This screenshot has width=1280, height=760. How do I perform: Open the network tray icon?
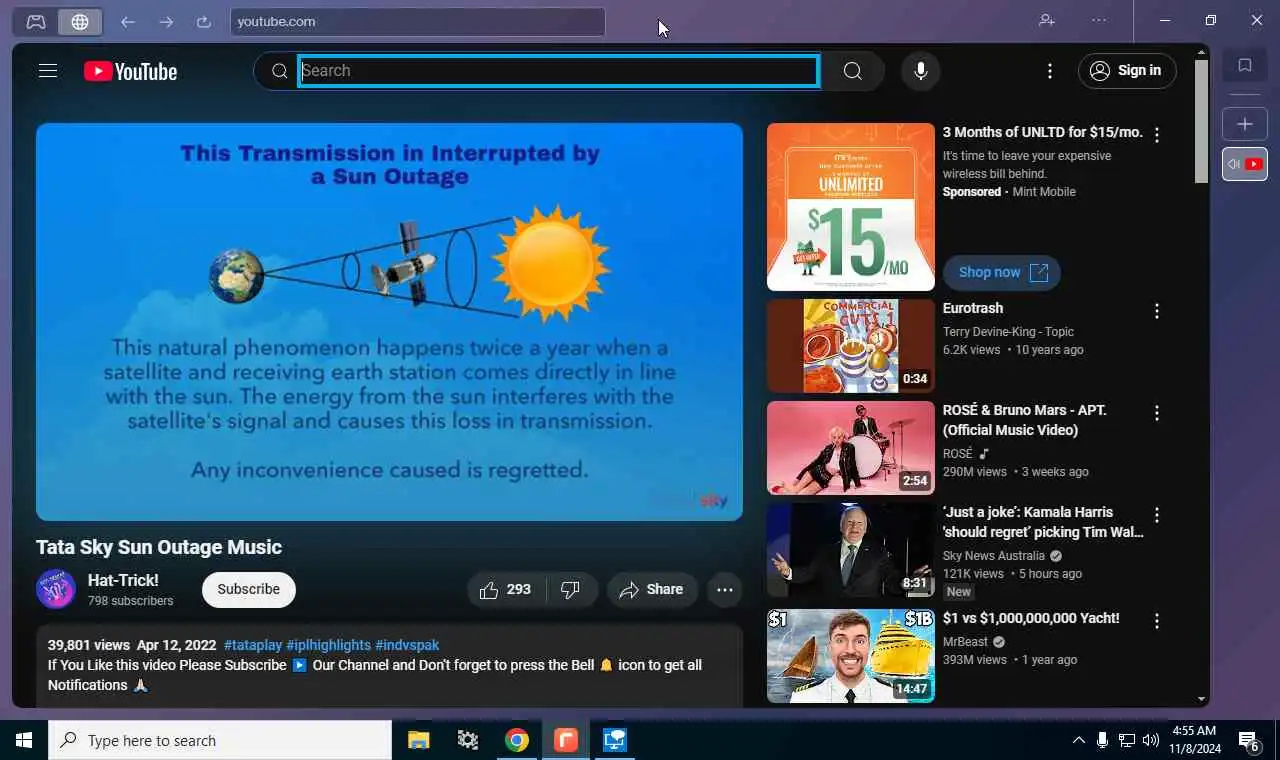point(1127,740)
